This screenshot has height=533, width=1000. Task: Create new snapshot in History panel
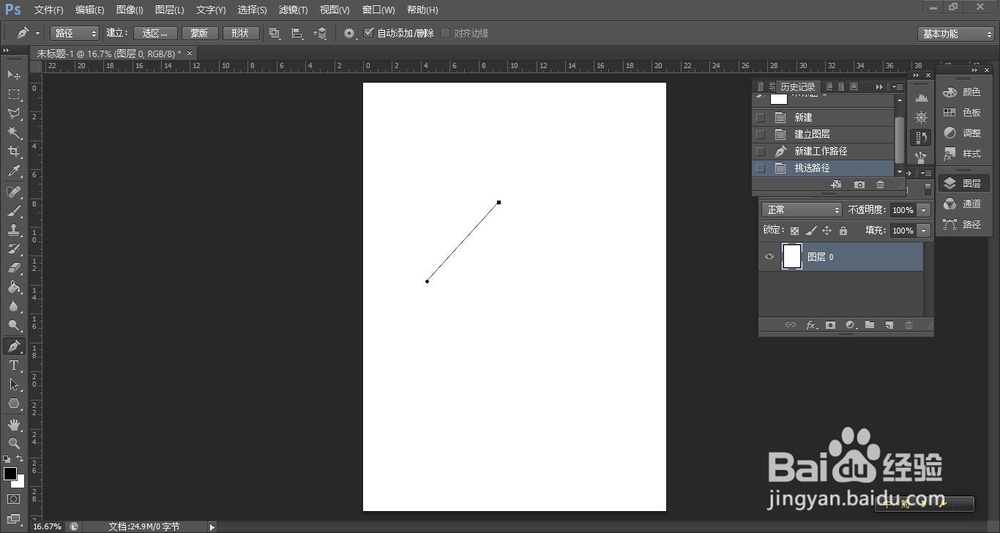pos(859,184)
